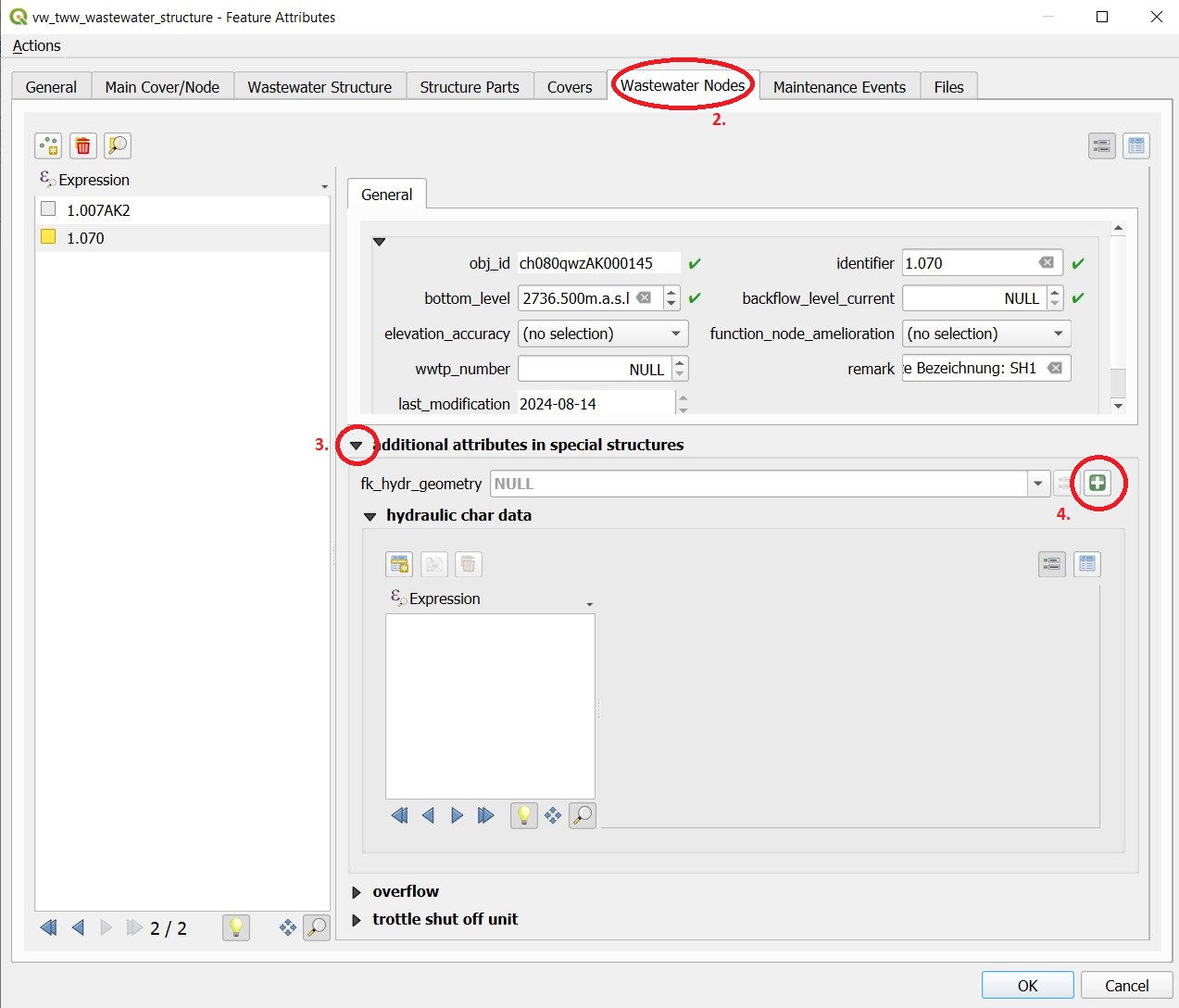Go to first record in hydraulic char data
1179x1008 pixels.
(x=400, y=815)
